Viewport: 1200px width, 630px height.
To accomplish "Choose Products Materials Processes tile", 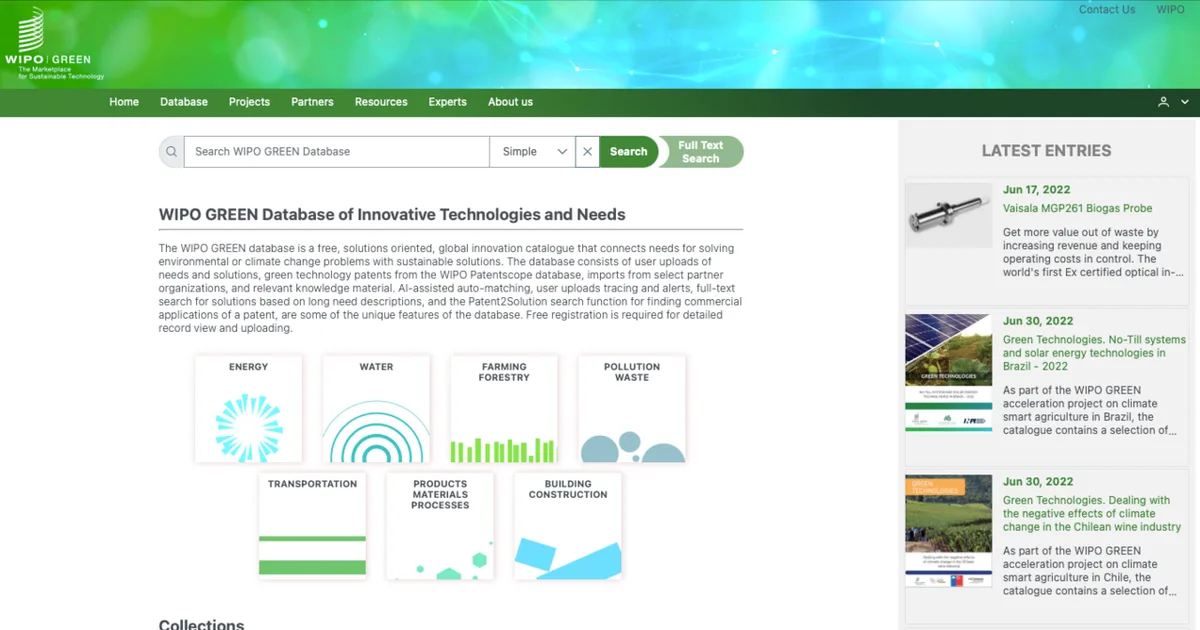I will [440, 526].
